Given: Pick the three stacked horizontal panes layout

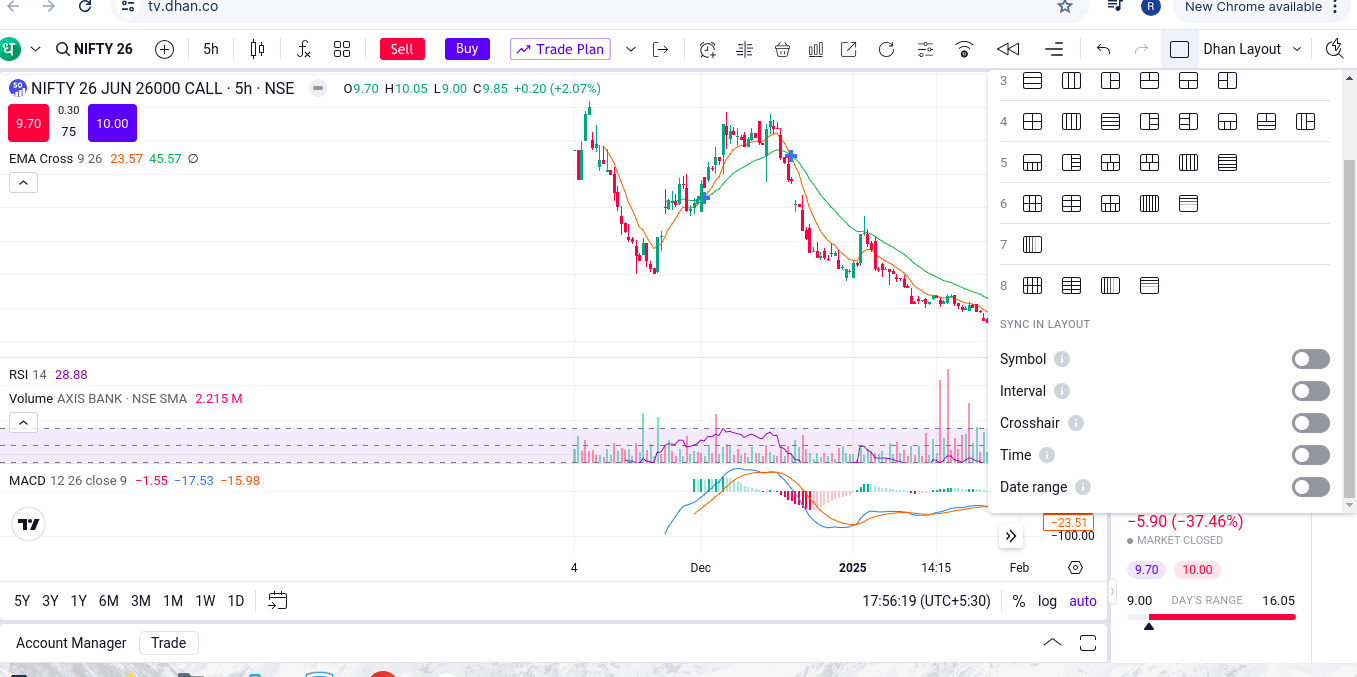Looking at the screenshot, I should [x=1033, y=80].
